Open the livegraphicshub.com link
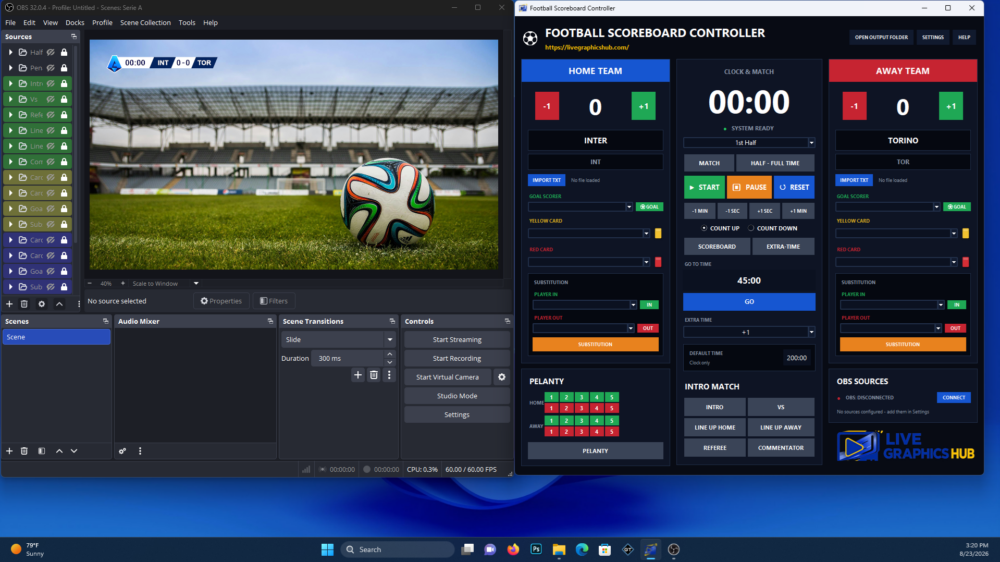1000x562 pixels. (587, 47)
